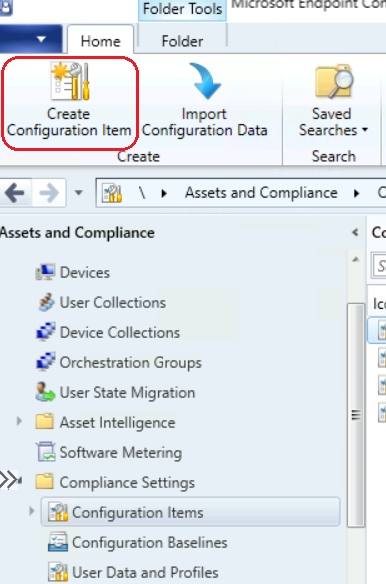Click the Orchestration Groups icon

(45, 362)
